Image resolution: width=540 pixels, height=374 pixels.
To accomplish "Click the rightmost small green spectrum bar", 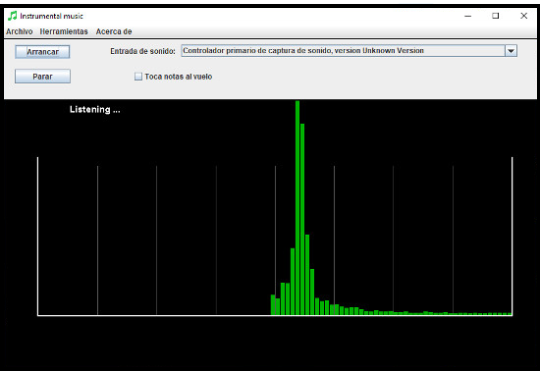I will (510, 314).
